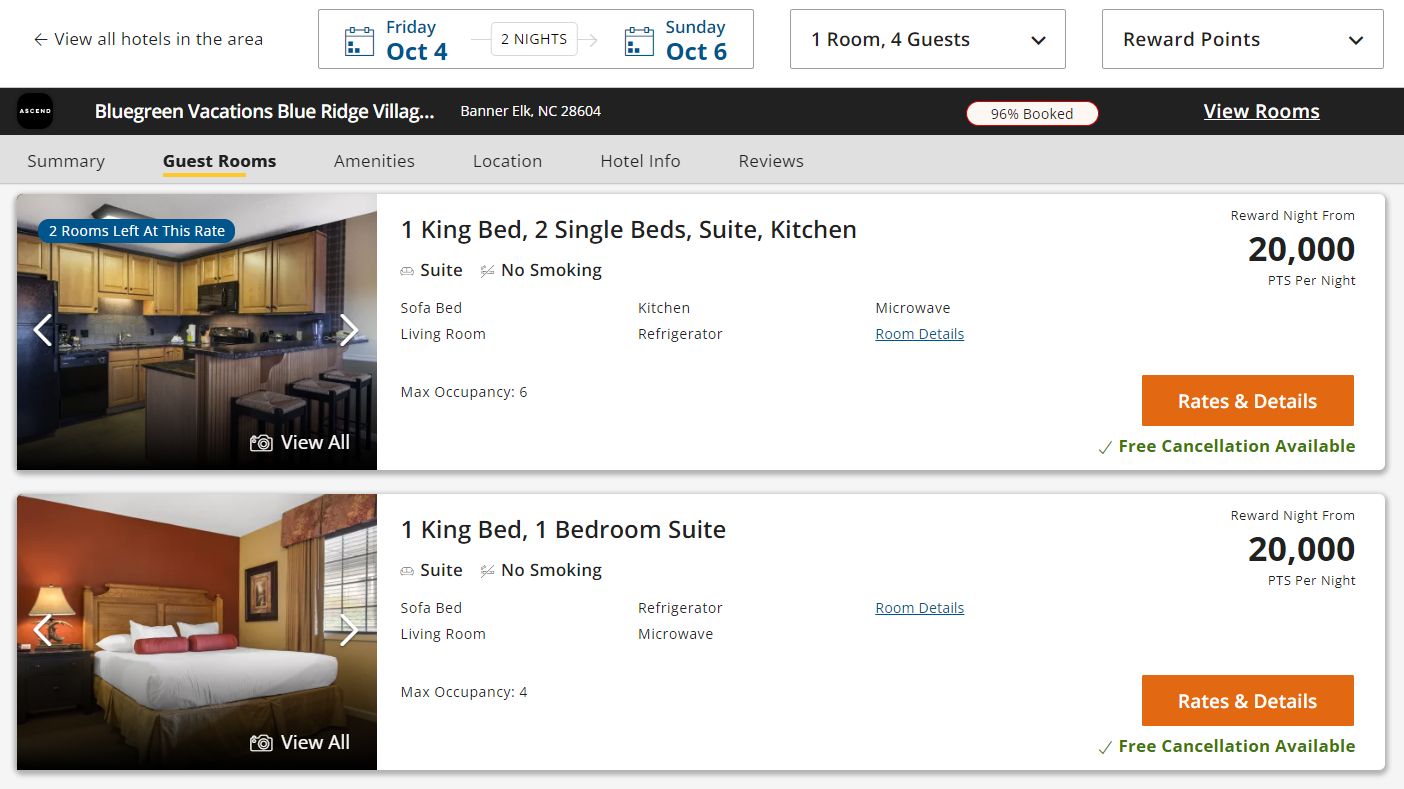Click the 96% Booked indicator

pyautogui.click(x=1032, y=113)
